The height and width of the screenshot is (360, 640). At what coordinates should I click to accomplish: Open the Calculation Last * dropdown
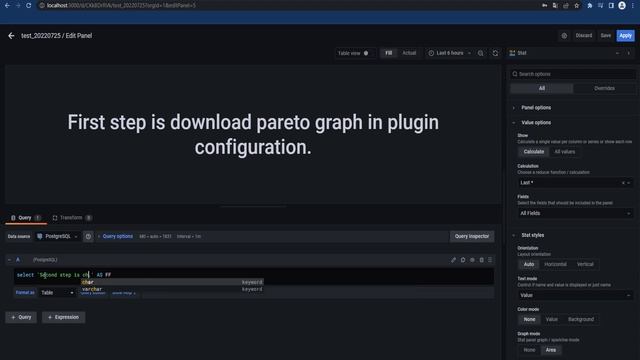pyautogui.click(x=575, y=183)
